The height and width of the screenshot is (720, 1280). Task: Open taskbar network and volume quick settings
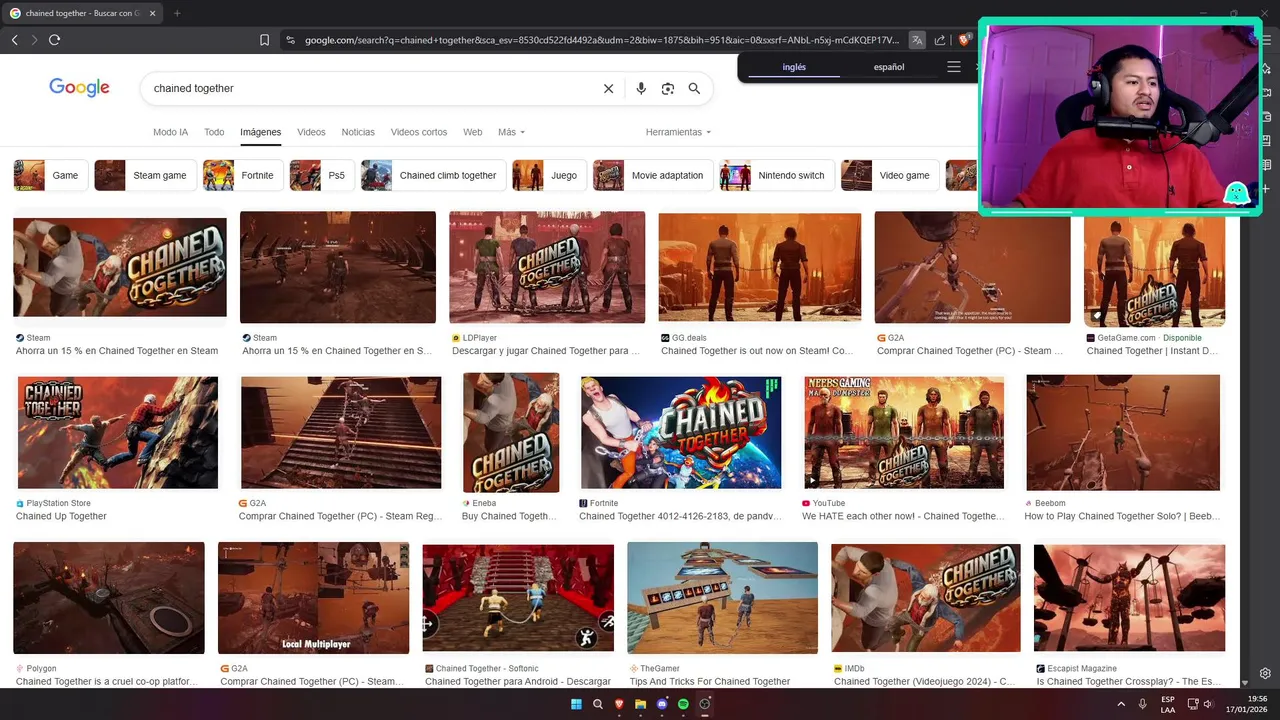(x=1203, y=704)
